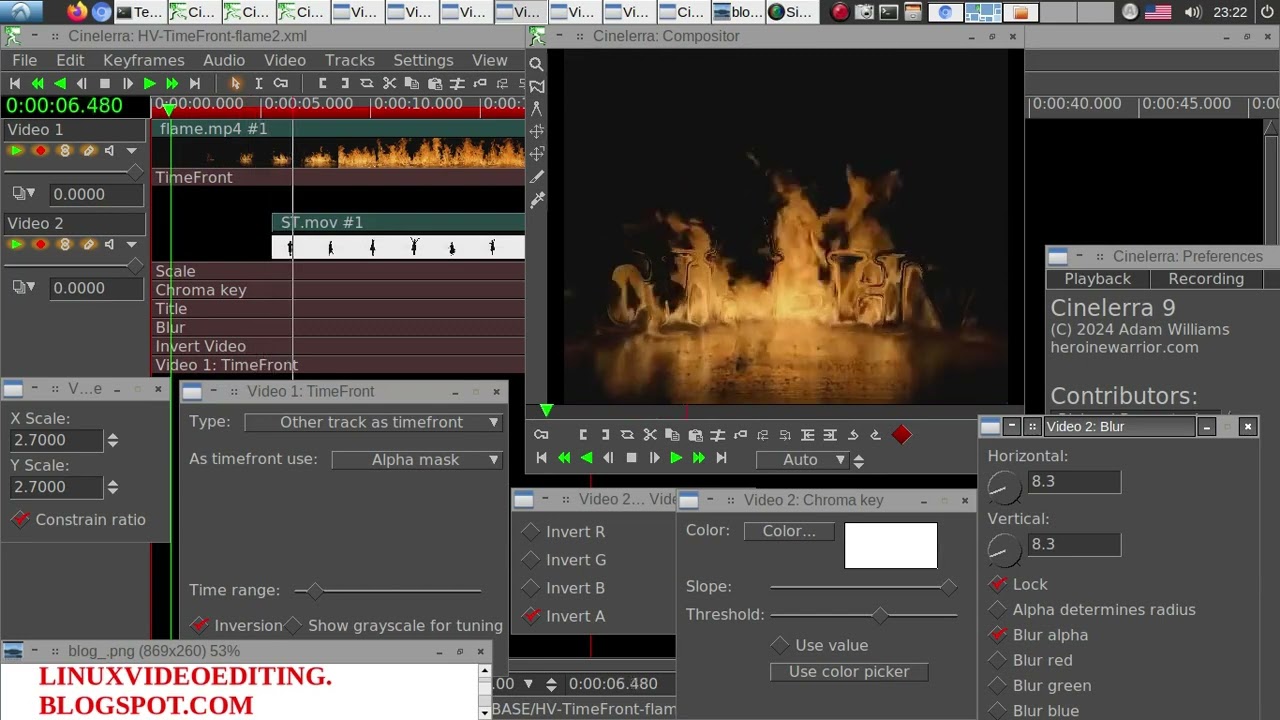
Task: Switch to the Playback tab in Preferences
Action: click(x=1098, y=279)
